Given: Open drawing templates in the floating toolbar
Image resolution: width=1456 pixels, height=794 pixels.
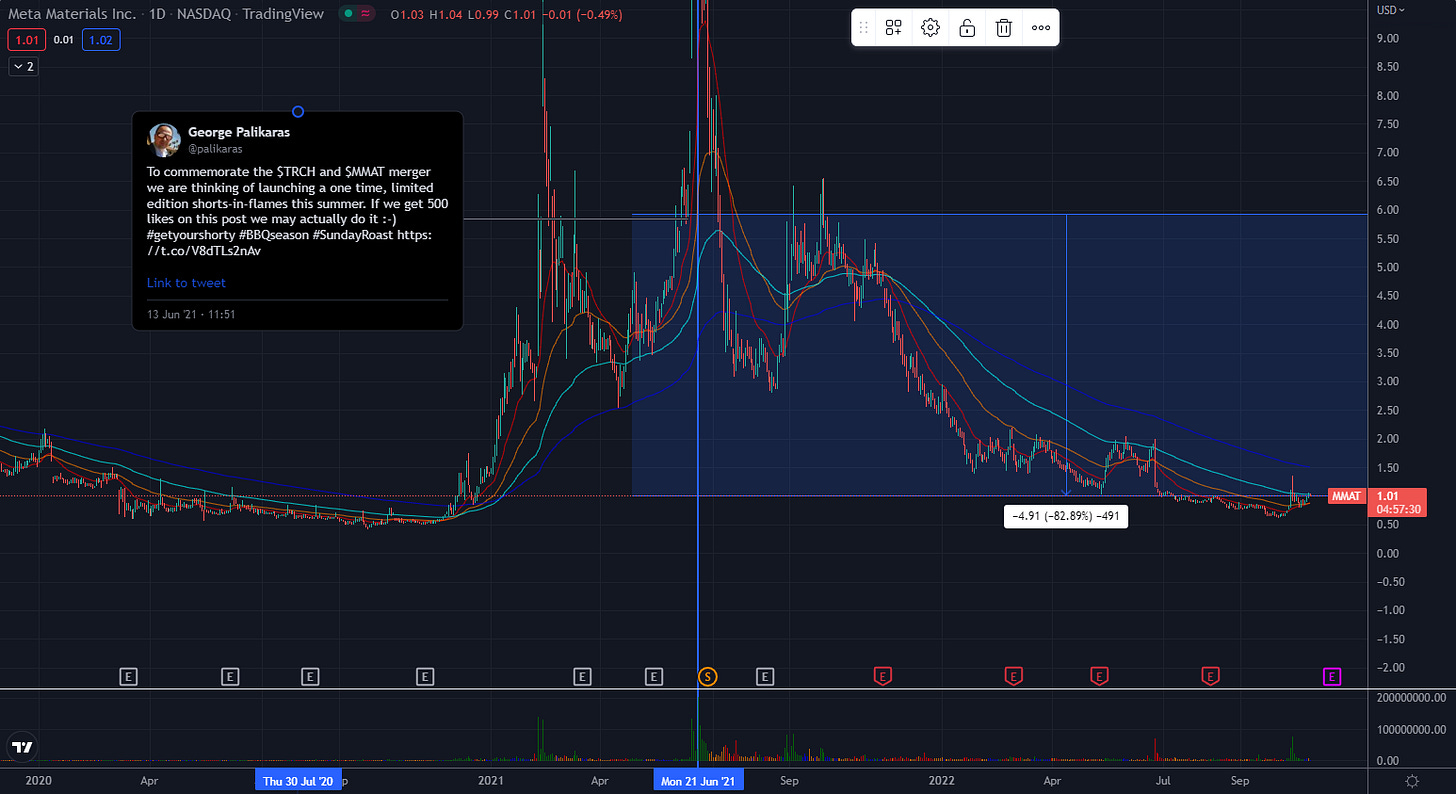Looking at the screenshot, I should click(x=893, y=28).
